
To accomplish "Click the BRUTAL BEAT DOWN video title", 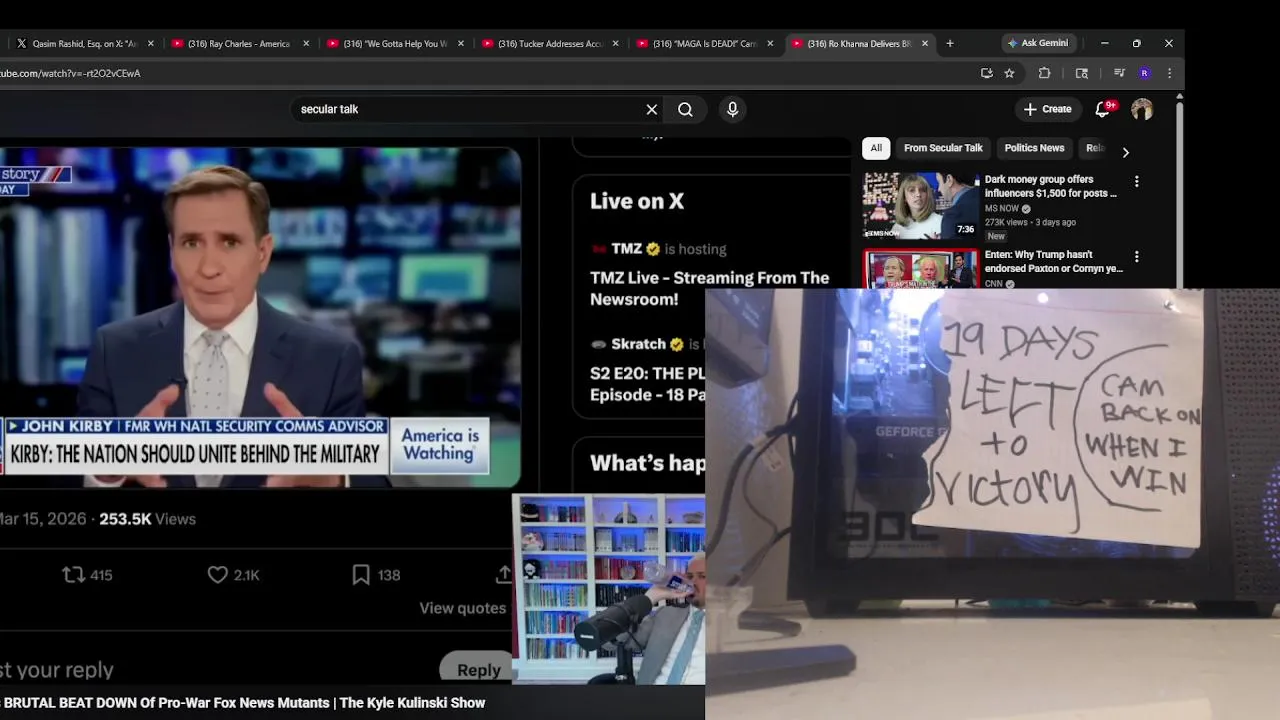I will [x=243, y=703].
